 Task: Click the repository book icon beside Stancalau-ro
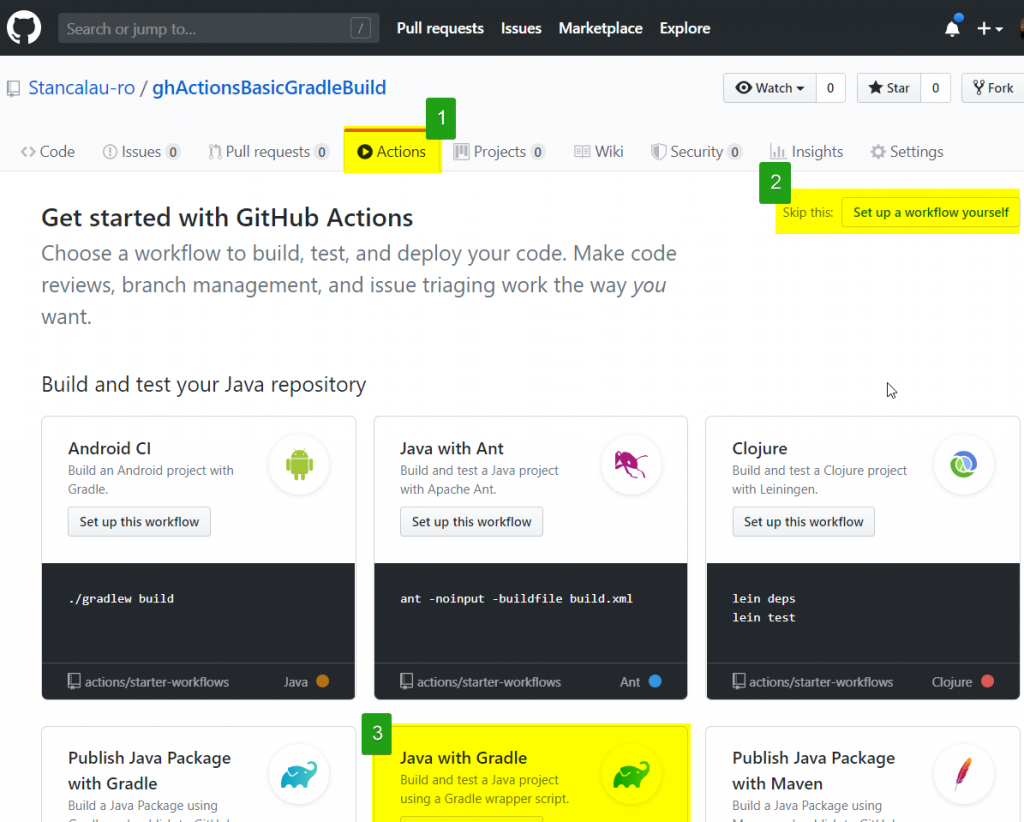(13, 88)
